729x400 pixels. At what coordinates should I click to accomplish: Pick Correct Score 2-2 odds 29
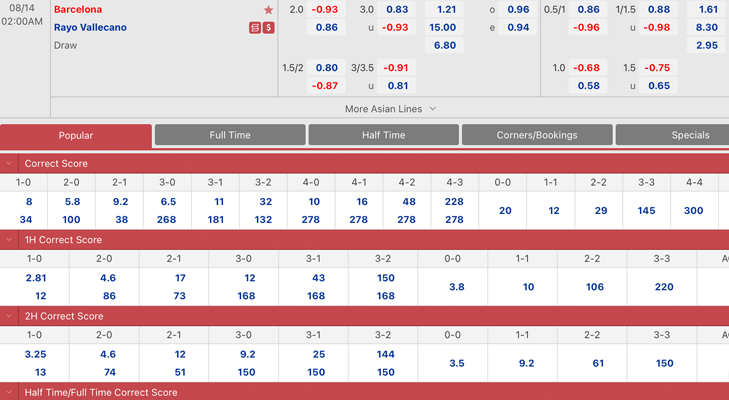(600, 210)
